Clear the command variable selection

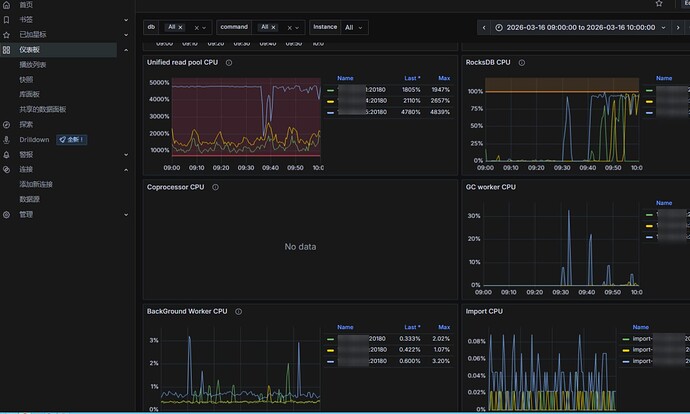(289, 28)
